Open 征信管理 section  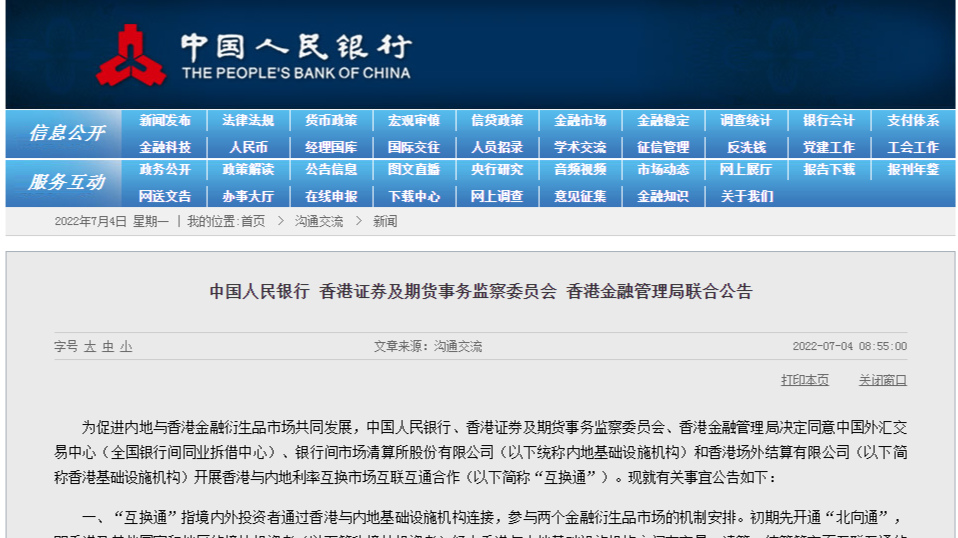664,147
